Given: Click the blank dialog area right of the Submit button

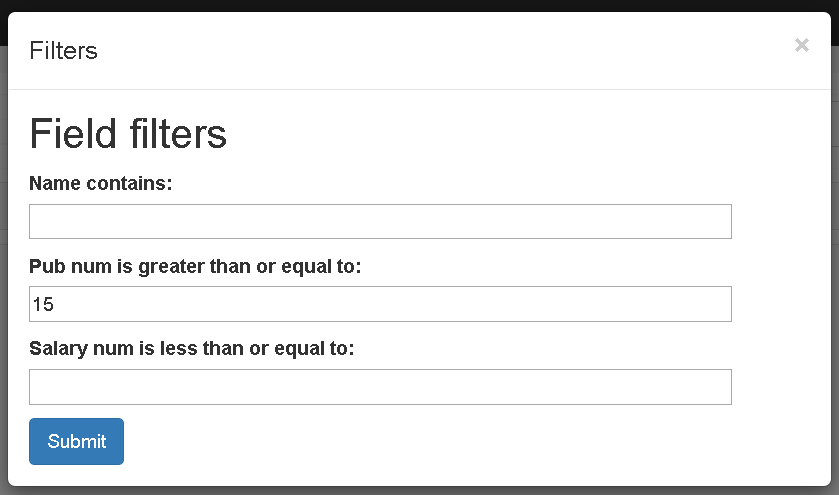Looking at the screenshot, I should [x=450, y=442].
